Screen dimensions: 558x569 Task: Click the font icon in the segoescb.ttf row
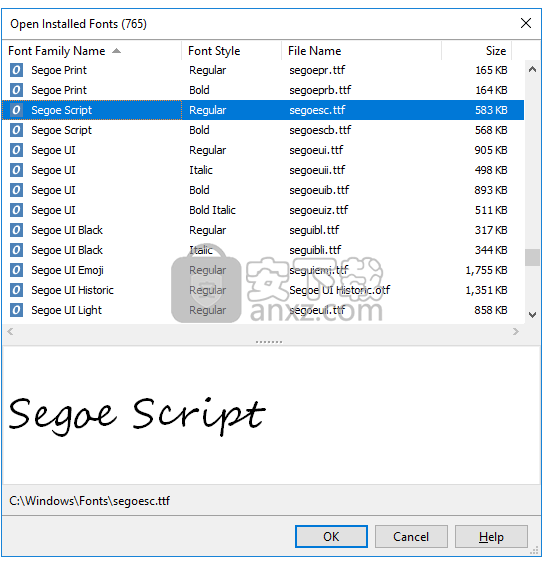point(16,130)
